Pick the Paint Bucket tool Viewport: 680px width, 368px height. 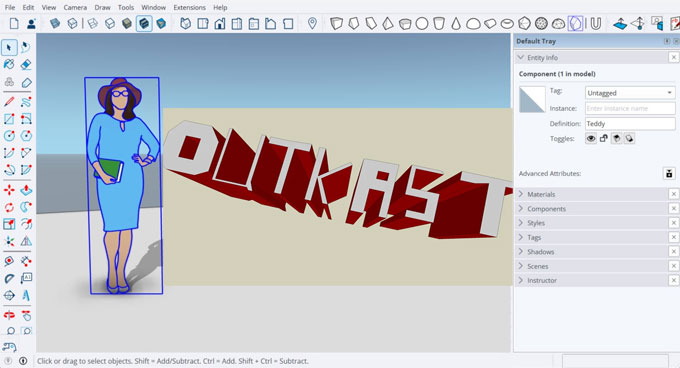pos(9,65)
